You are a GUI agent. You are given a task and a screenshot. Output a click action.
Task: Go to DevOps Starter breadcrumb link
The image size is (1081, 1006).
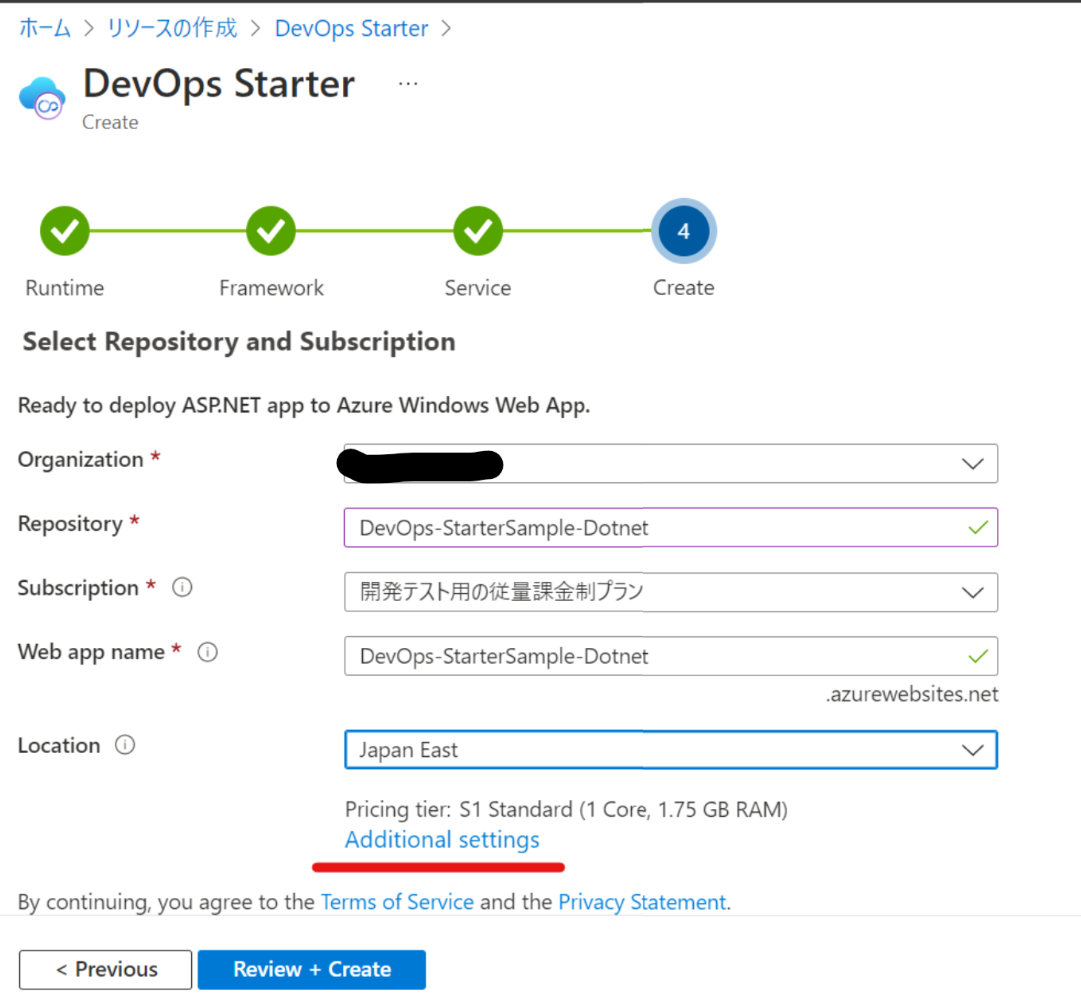tap(351, 28)
